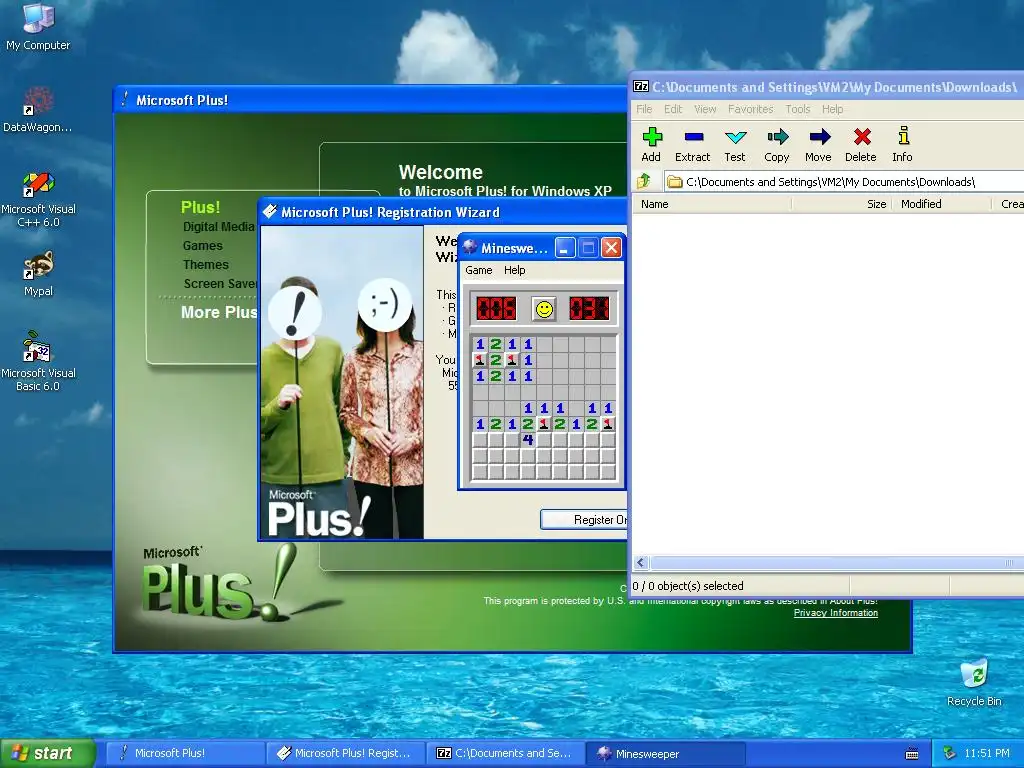The width and height of the screenshot is (1024, 768).
Task: Click the Test icon in 7-Zip
Action: (x=735, y=144)
